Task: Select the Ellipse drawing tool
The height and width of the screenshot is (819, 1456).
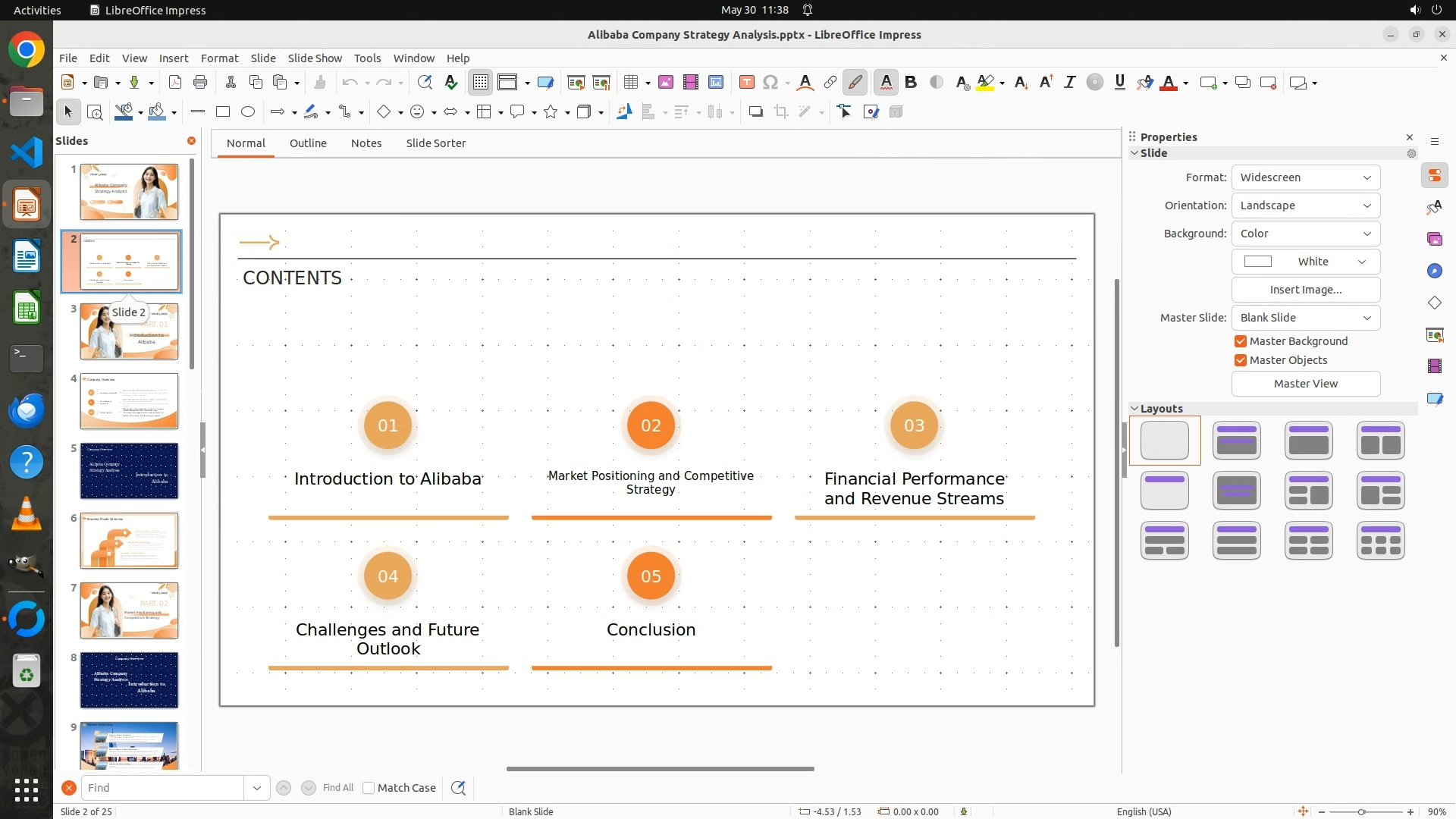Action: click(x=248, y=111)
